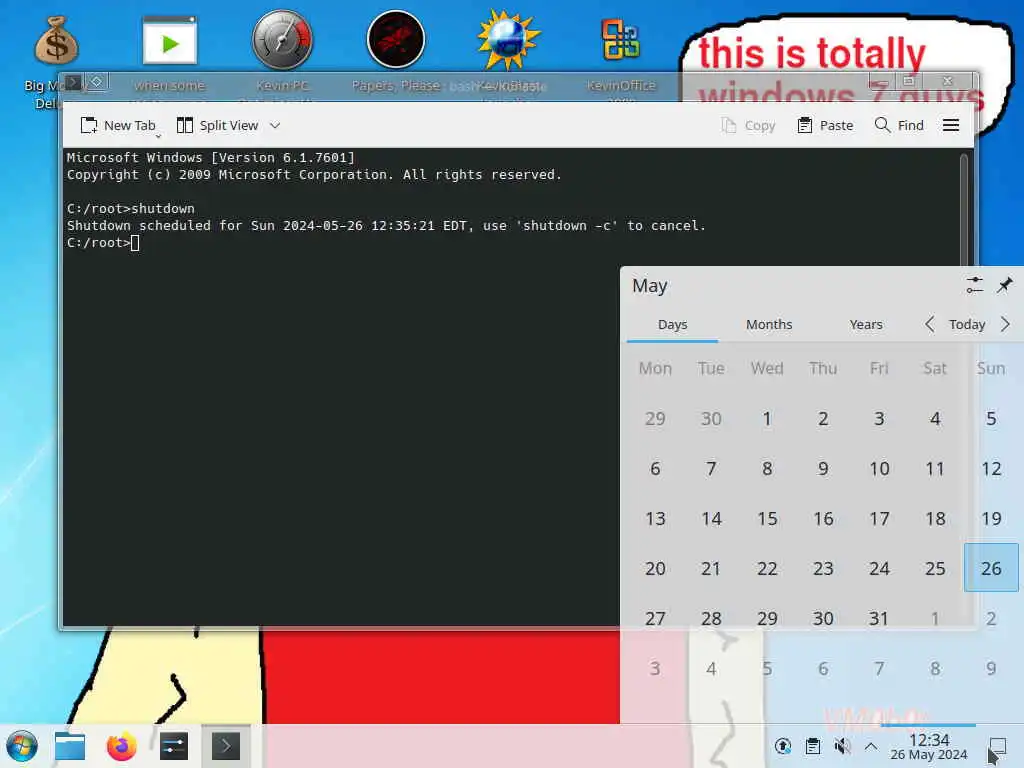Viewport: 1024px width, 768px height.
Task: Open the KevinPC gauge desktop icon
Action: coord(282,39)
